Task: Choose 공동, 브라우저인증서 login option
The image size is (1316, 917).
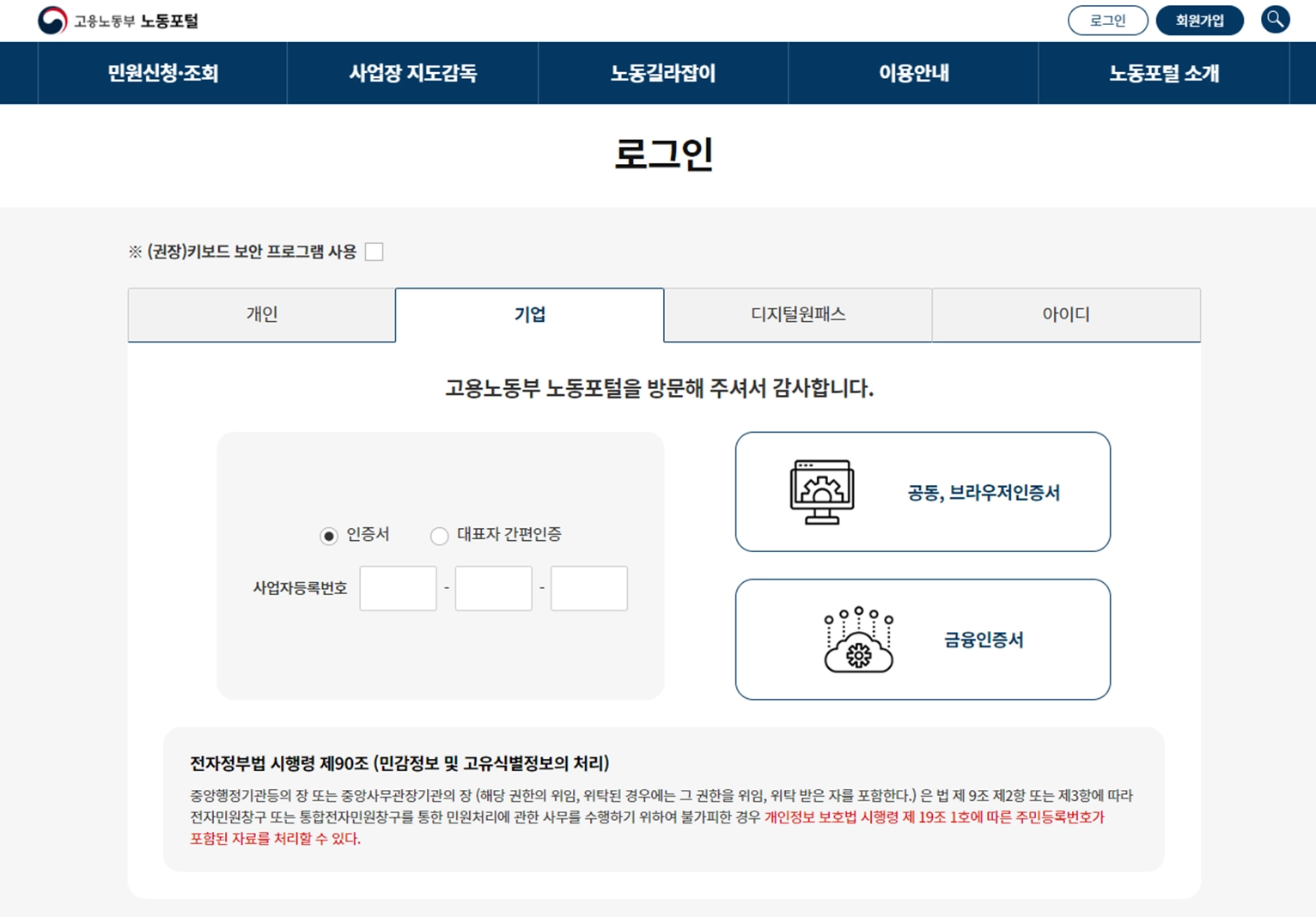Action: 923,492
